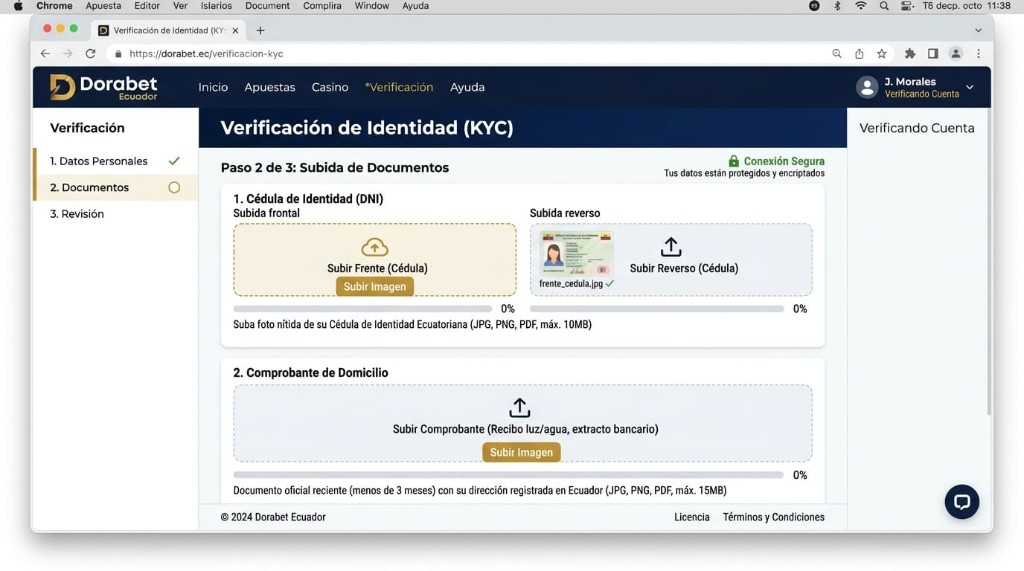
Task: Open Control Center in menu bar
Action: tap(906, 6)
